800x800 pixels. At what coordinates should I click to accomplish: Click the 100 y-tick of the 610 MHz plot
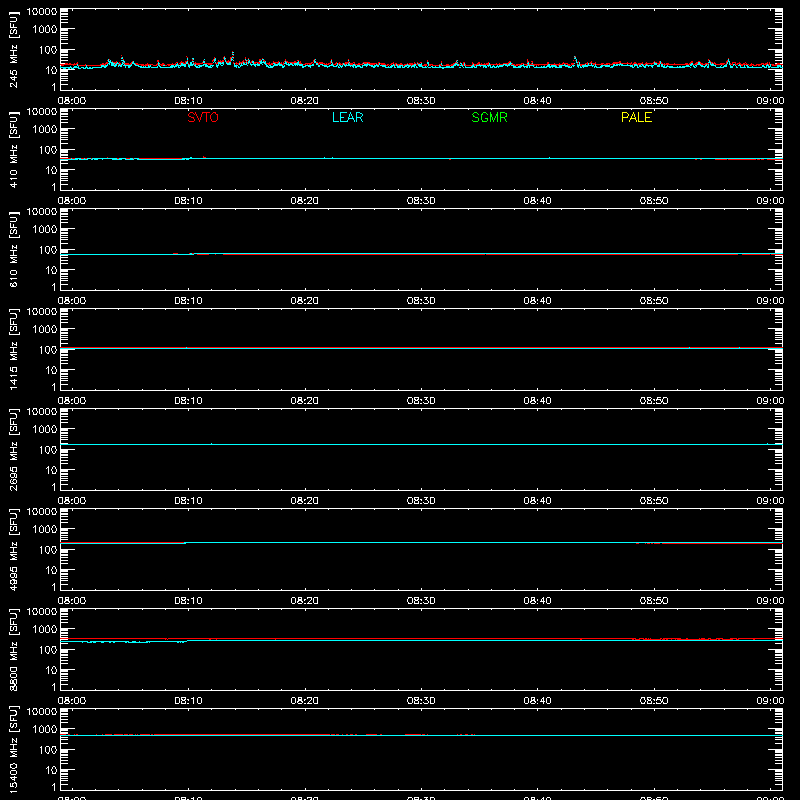tap(48, 250)
